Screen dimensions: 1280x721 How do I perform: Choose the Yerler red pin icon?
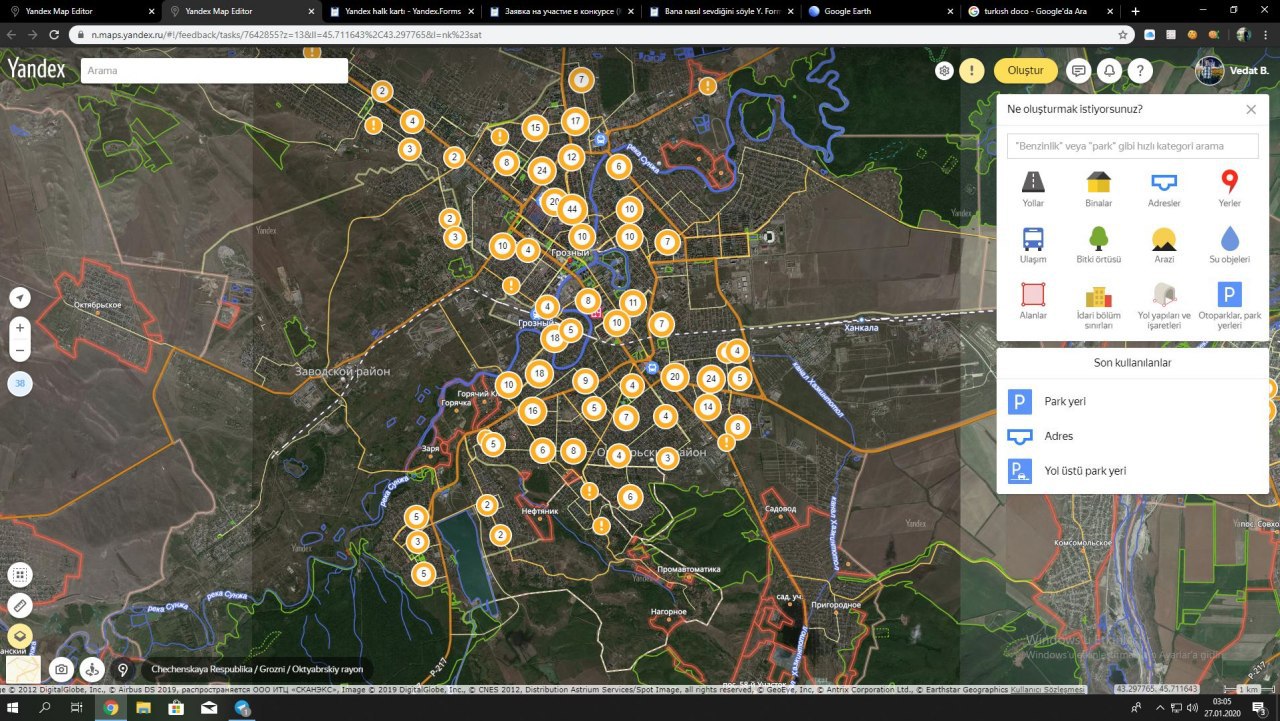click(1229, 182)
